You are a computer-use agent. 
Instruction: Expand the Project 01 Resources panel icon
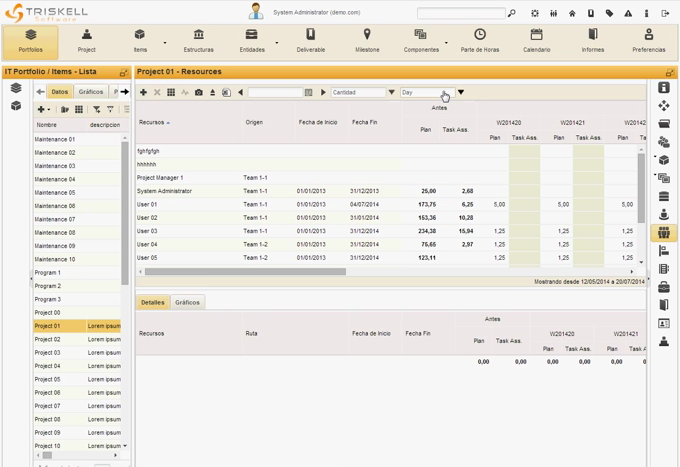click(670, 72)
